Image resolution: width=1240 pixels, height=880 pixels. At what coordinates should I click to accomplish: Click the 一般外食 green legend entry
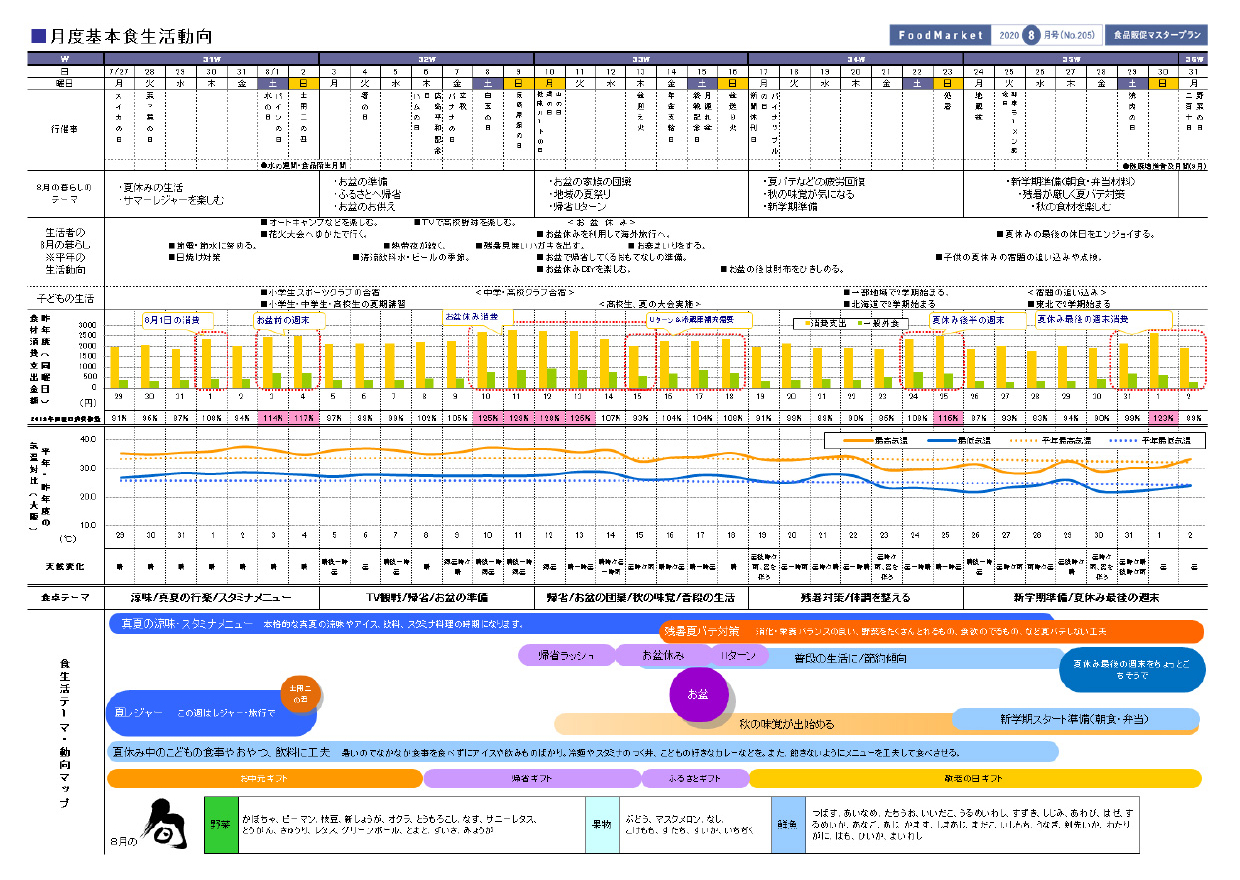pos(877,323)
